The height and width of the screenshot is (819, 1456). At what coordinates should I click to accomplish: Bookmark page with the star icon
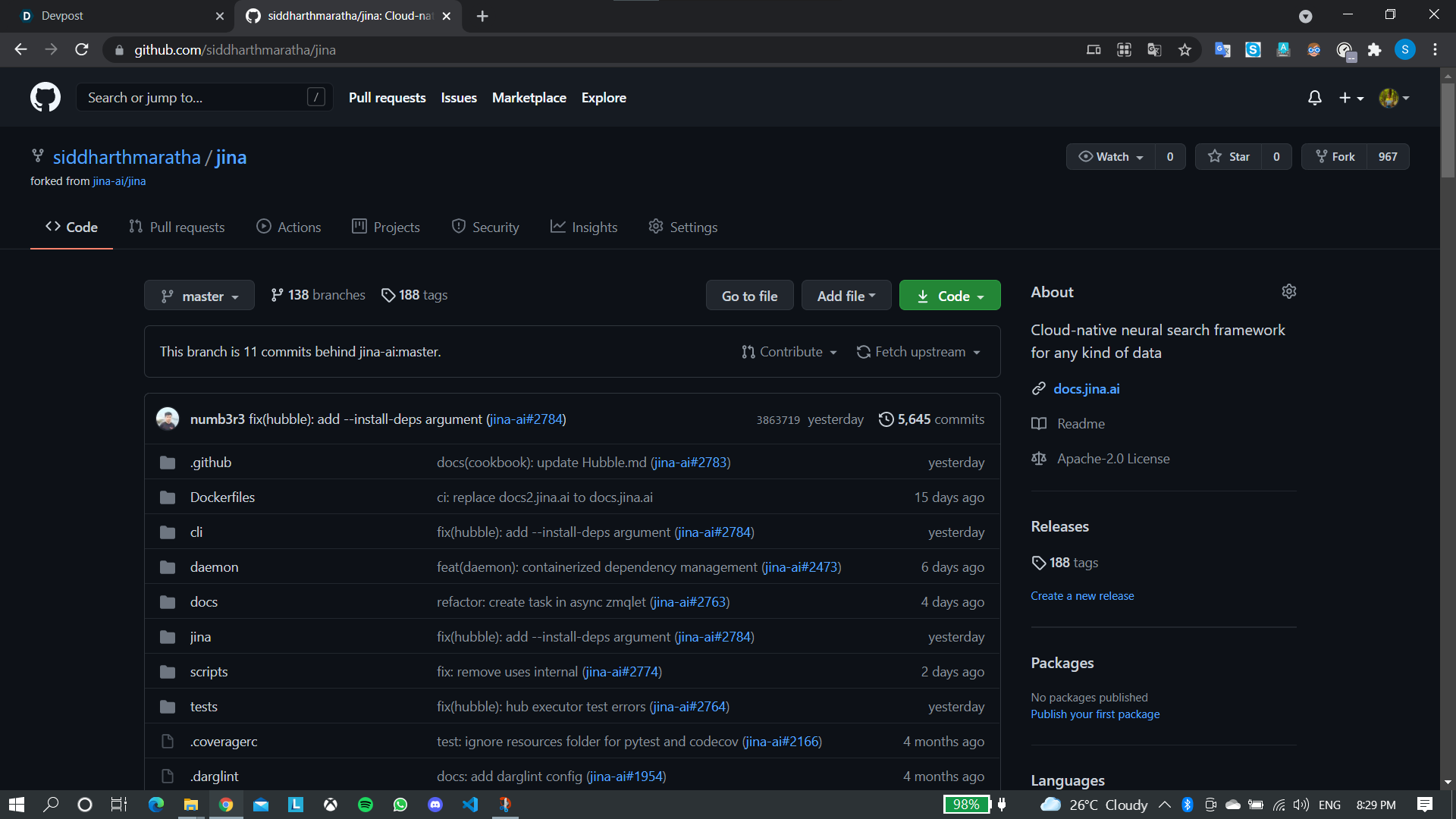click(1185, 50)
